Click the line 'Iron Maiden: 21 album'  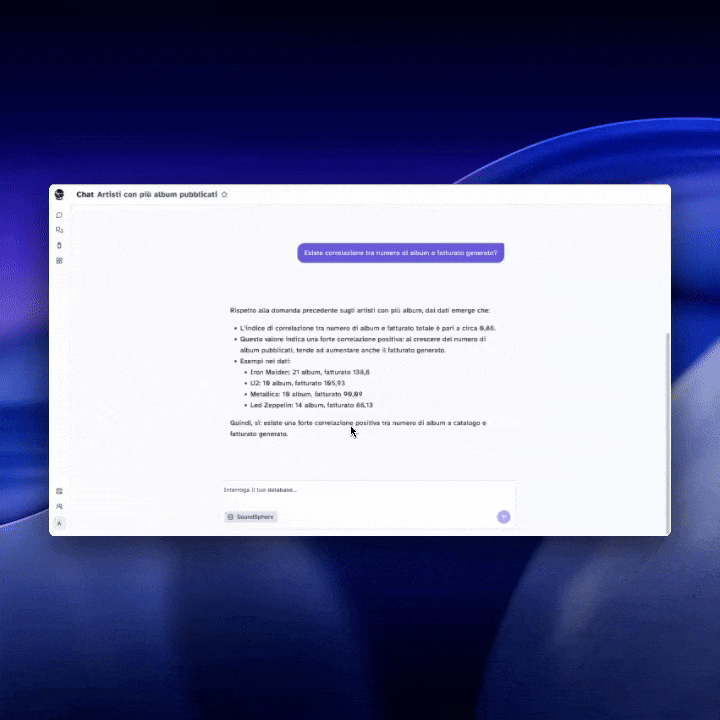pyautogui.click(x=310, y=372)
